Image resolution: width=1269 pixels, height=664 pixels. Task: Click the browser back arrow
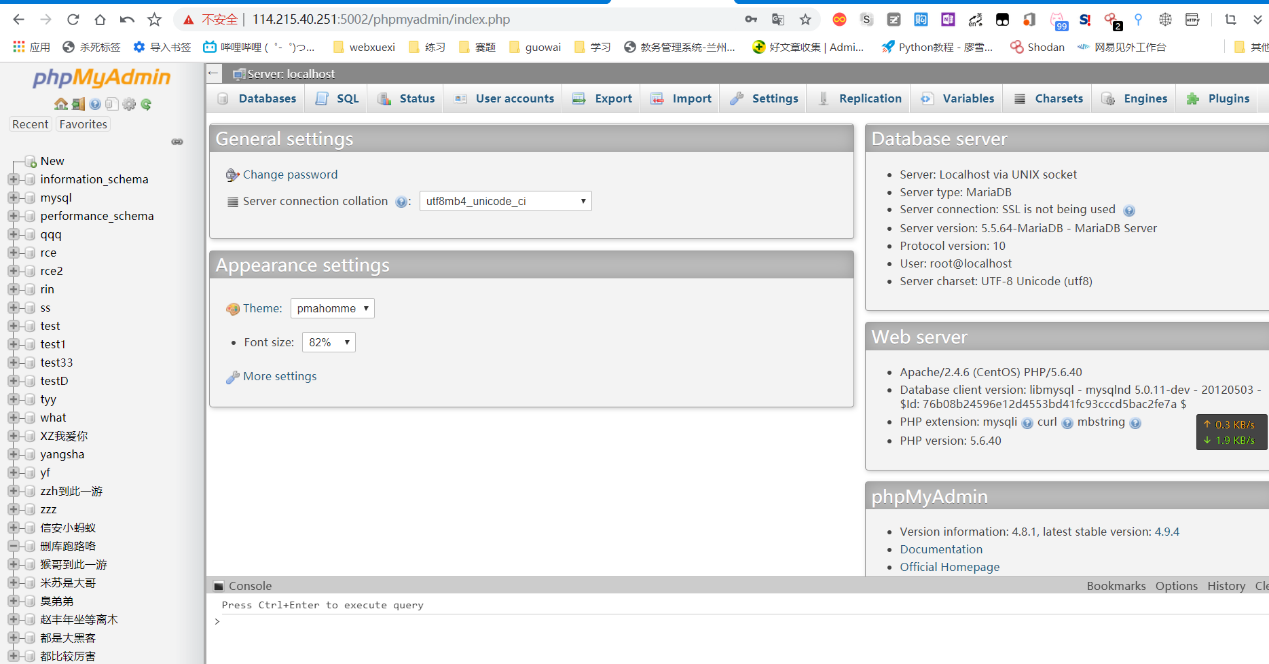tap(18, 19)
